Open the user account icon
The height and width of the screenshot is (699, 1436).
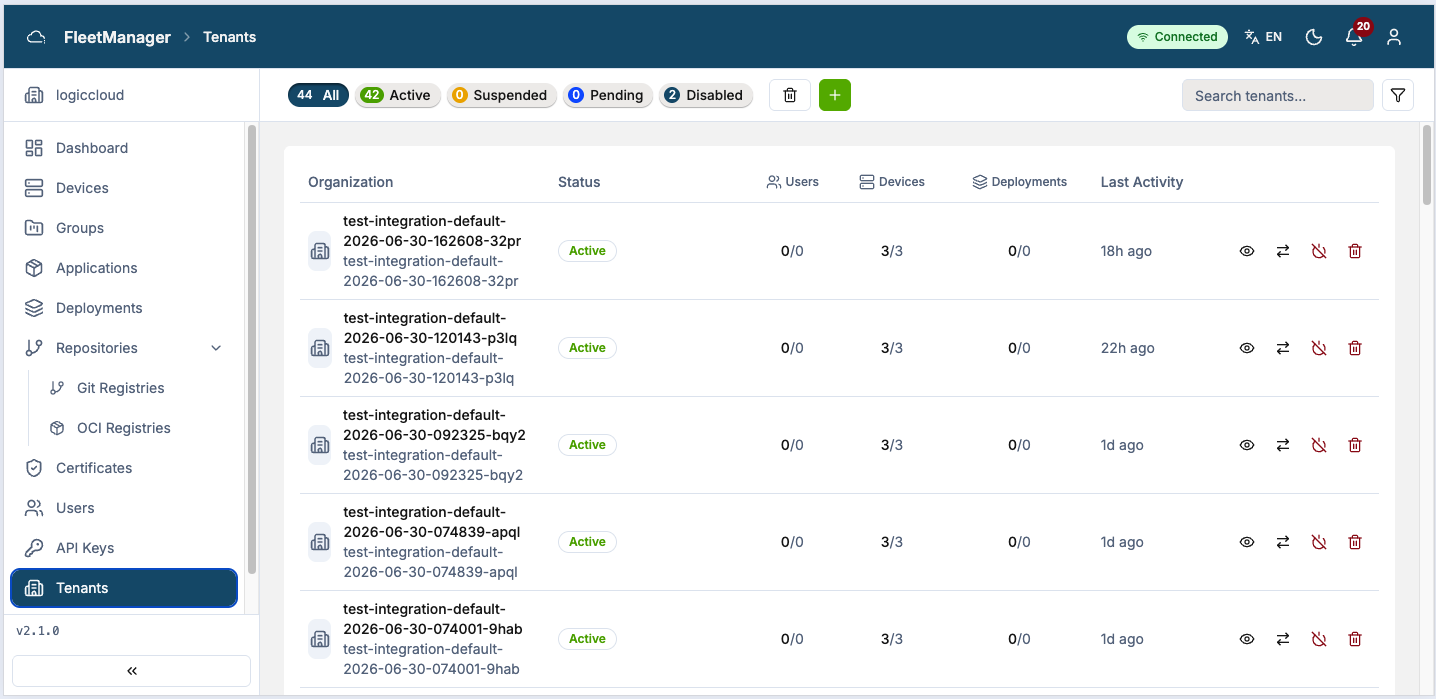coord(1394,37)
